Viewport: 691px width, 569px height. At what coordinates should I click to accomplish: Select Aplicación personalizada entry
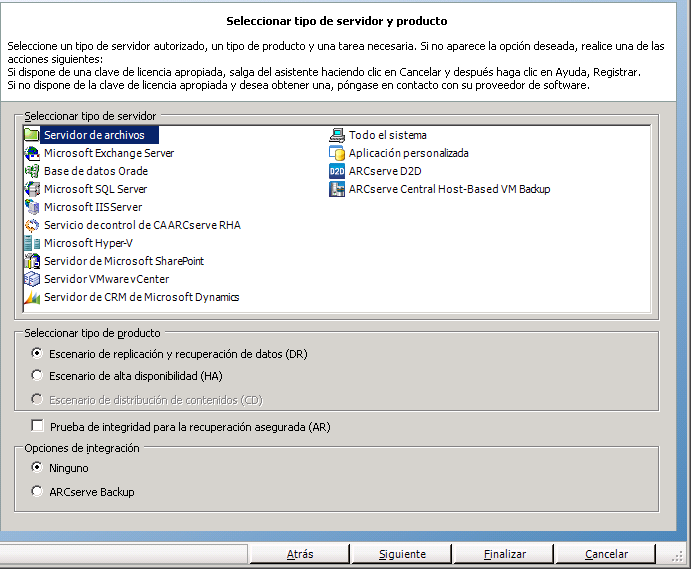[x=409, y=153]
